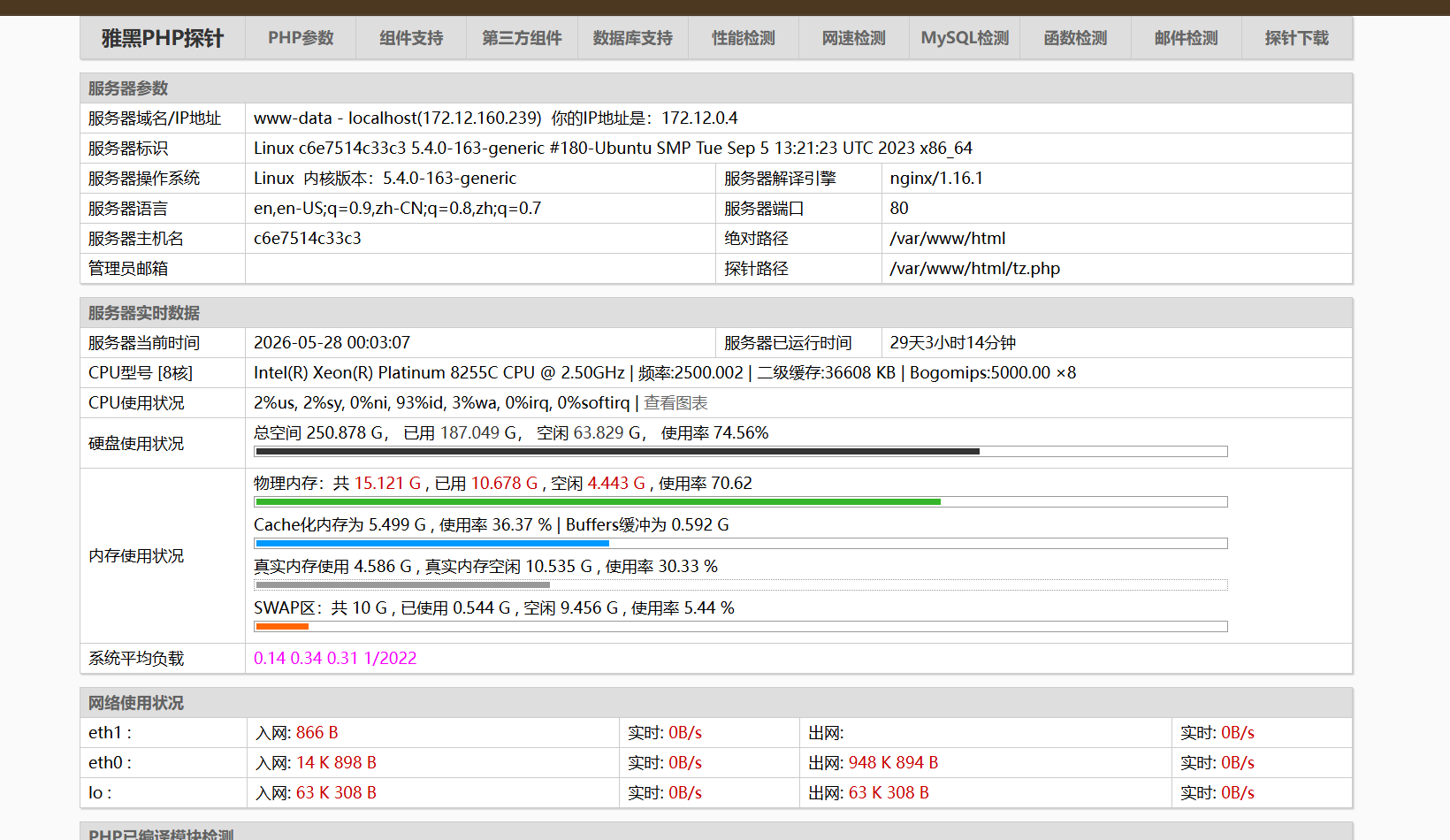Viewport: 1450px width, 840px height.
Task: Click the 探针下载 link
Action: [x=1297, y=38]
